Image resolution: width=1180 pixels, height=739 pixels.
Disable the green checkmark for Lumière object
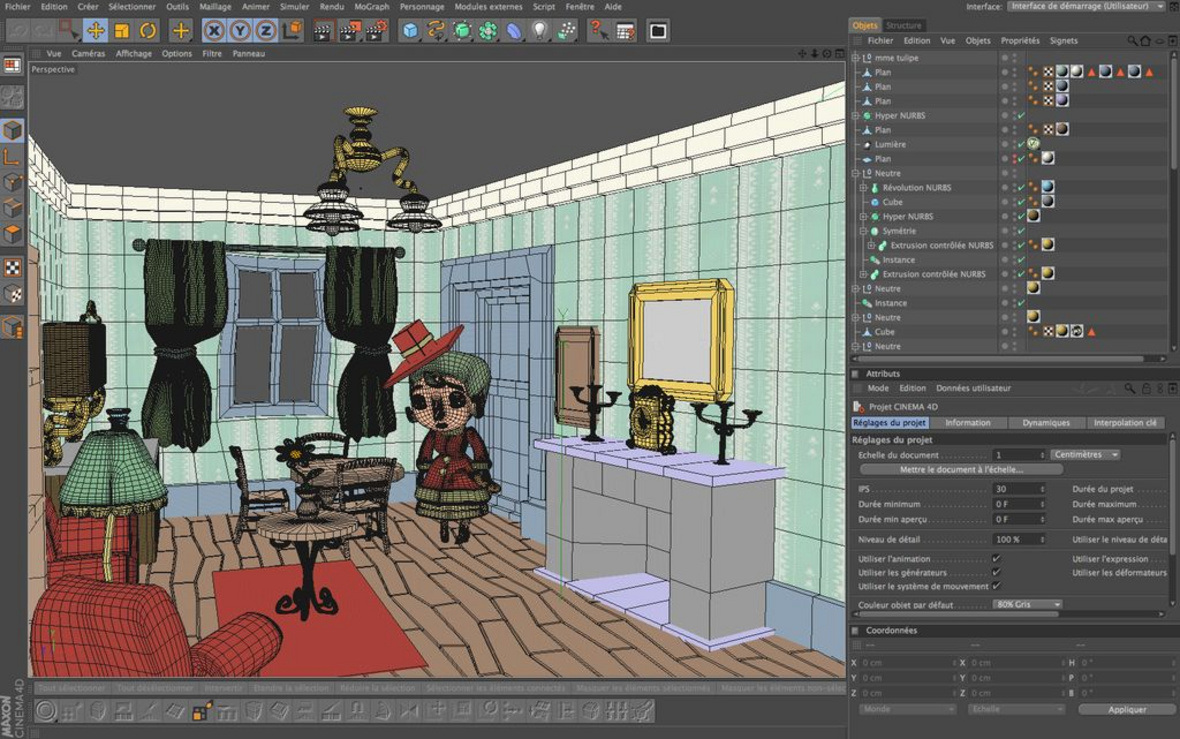(x=1020, y=145)
